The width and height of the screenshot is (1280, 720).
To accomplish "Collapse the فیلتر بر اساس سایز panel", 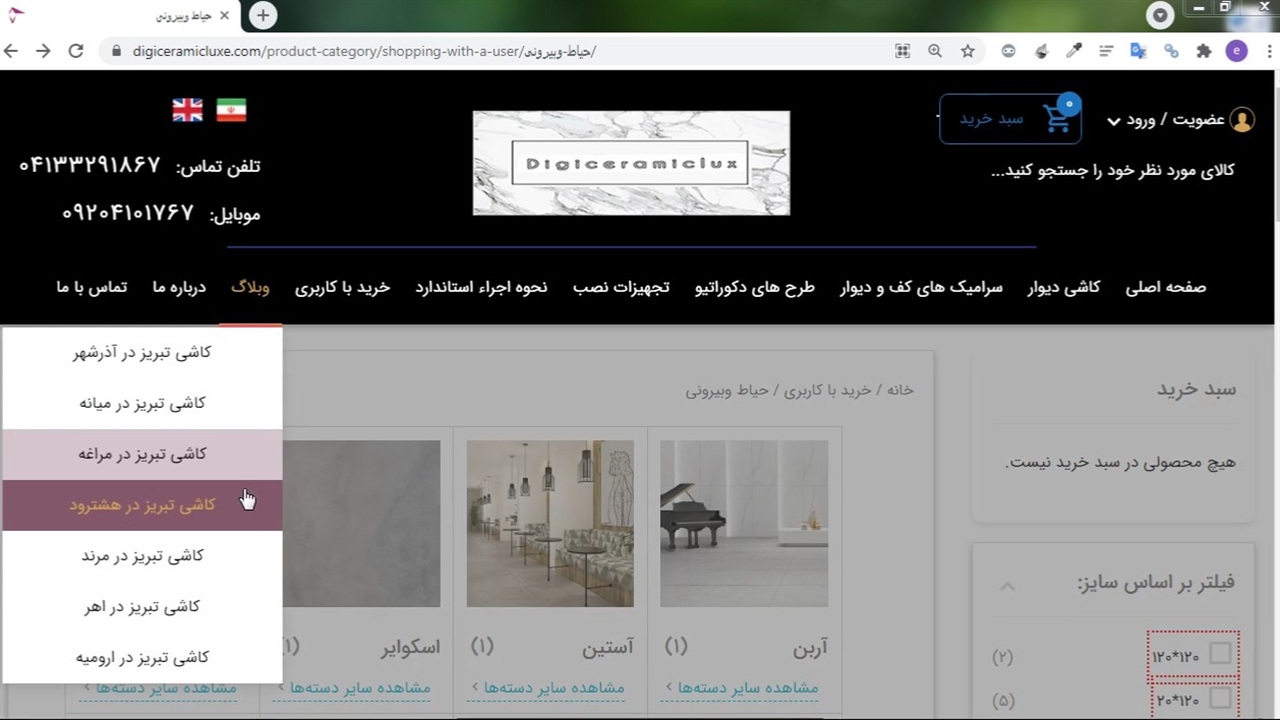I will pyautogui.click(x=1007, y=586).
